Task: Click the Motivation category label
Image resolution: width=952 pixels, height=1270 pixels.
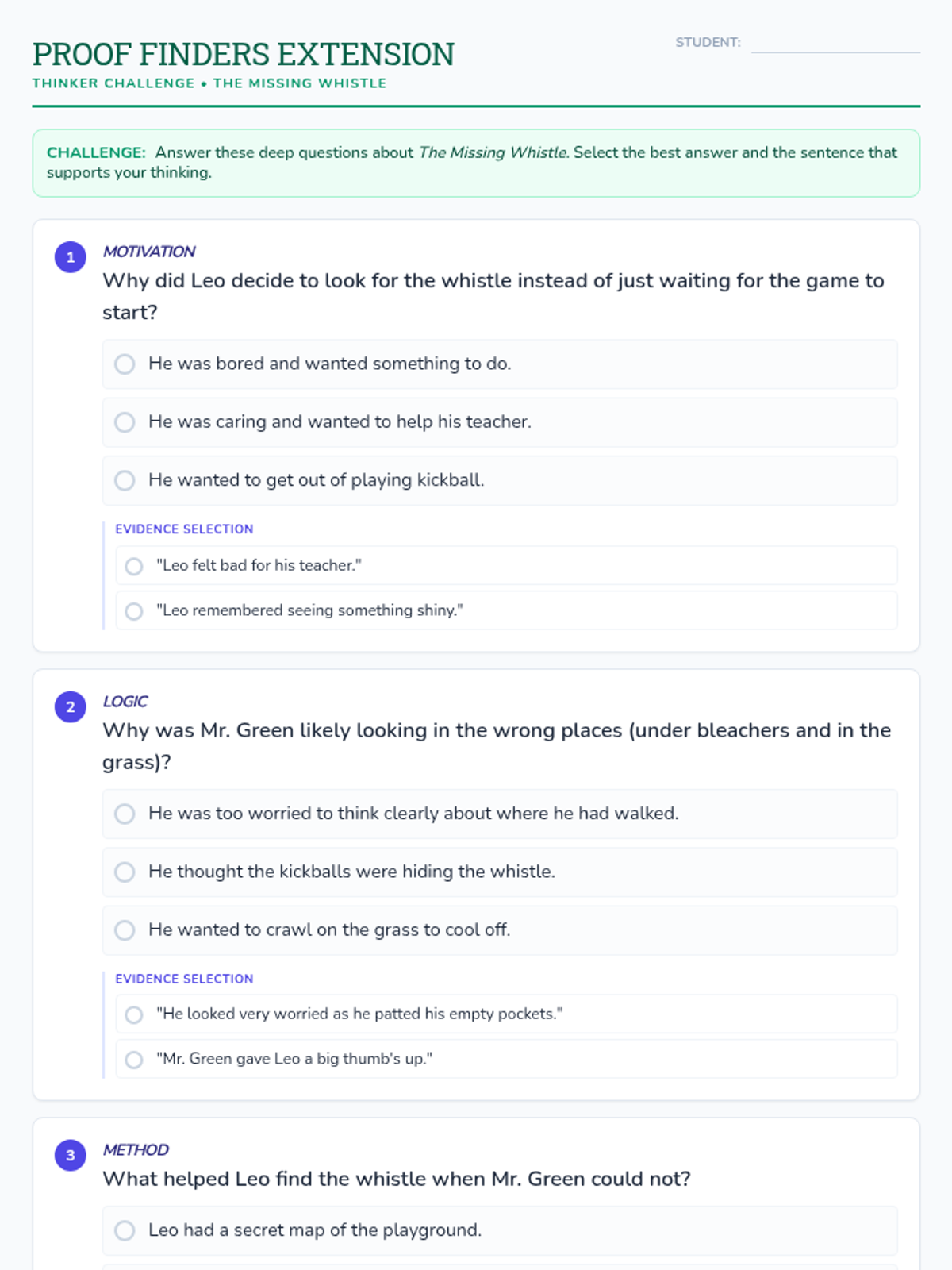Action: [149, 252]
